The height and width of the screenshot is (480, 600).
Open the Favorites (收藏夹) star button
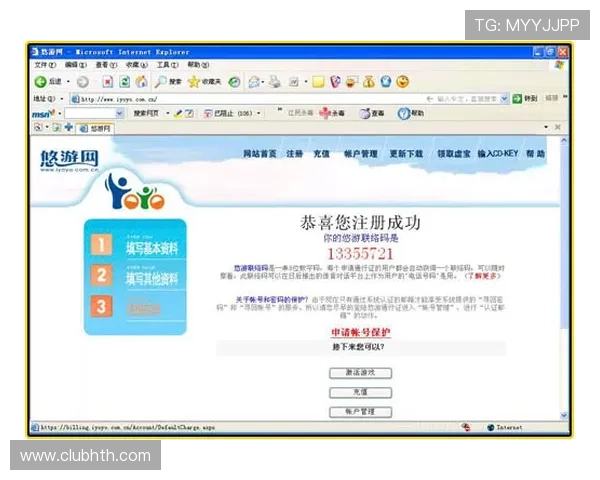[x=205, y=82]
